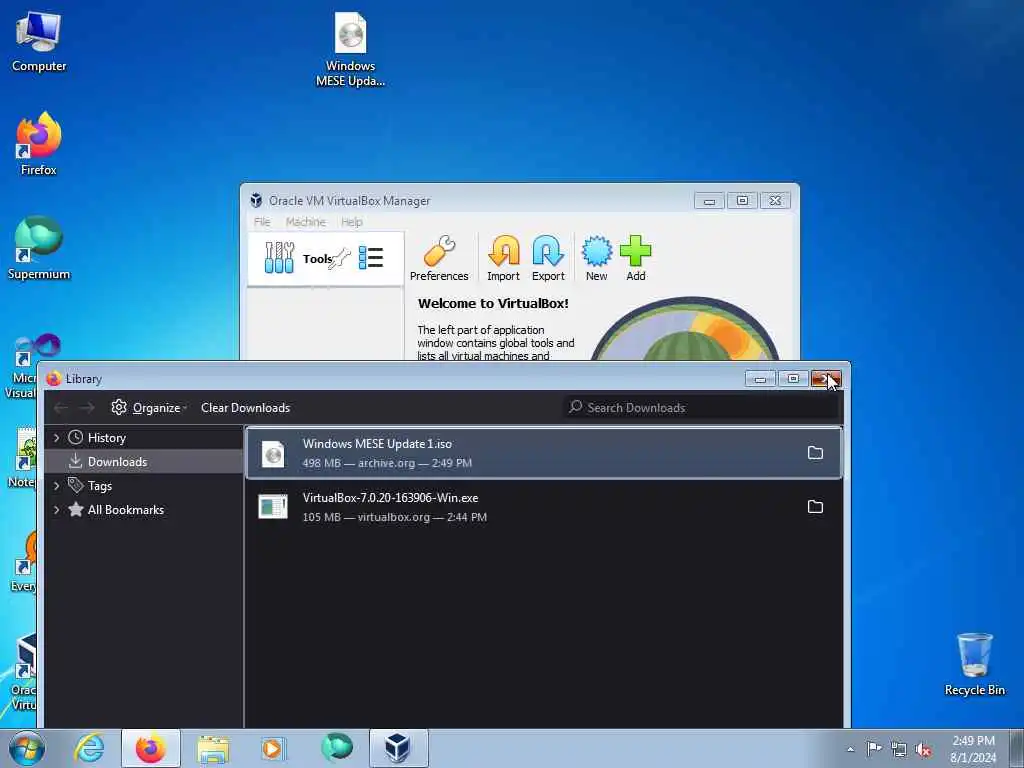Select History in Library sidebar

coord(144,438)
